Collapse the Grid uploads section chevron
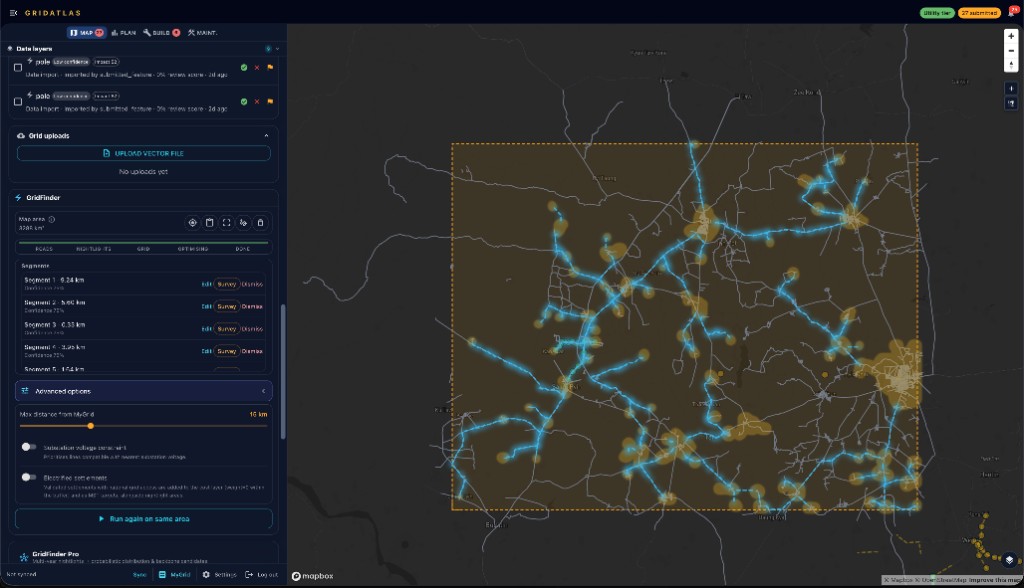Viewport: 1024px width, 588px height. coord(266,136)
